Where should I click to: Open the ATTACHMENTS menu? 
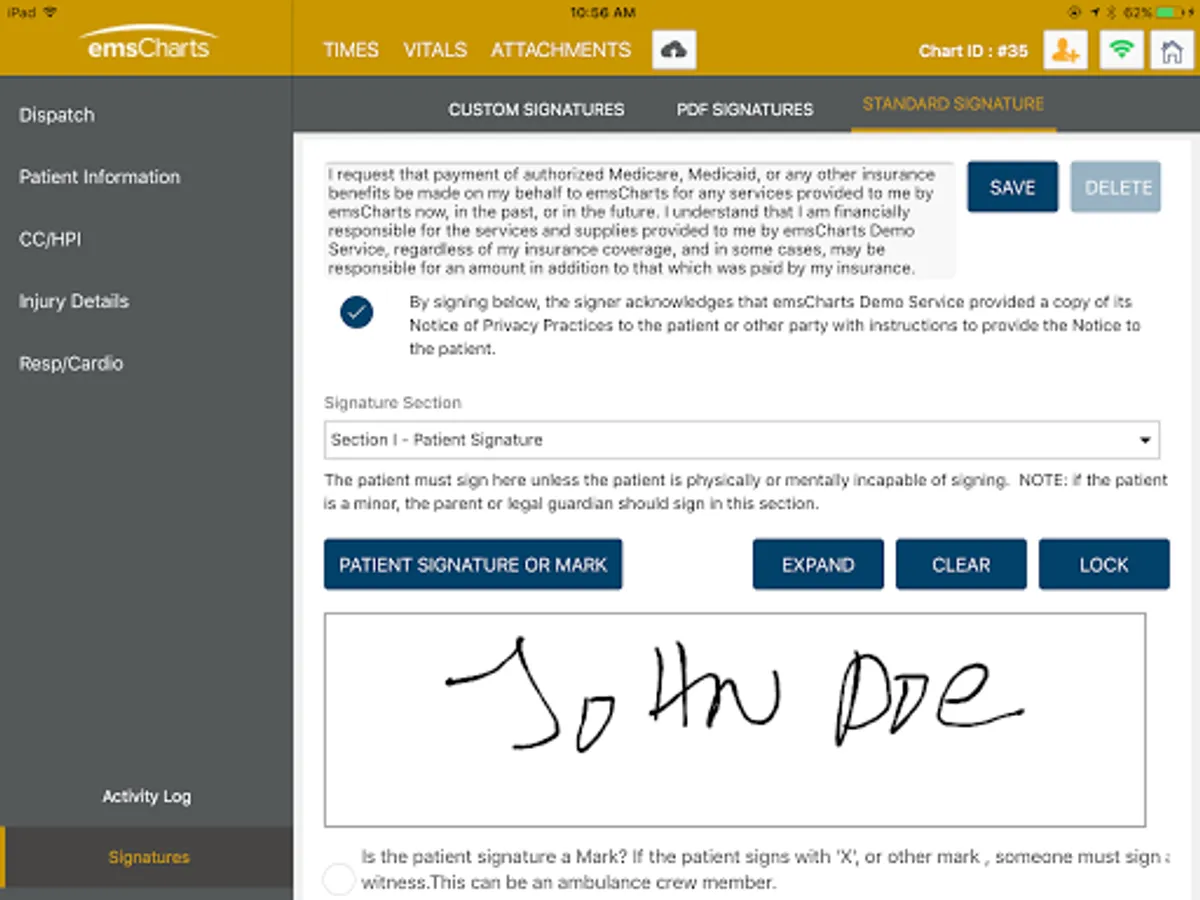(x=561, y=50)
